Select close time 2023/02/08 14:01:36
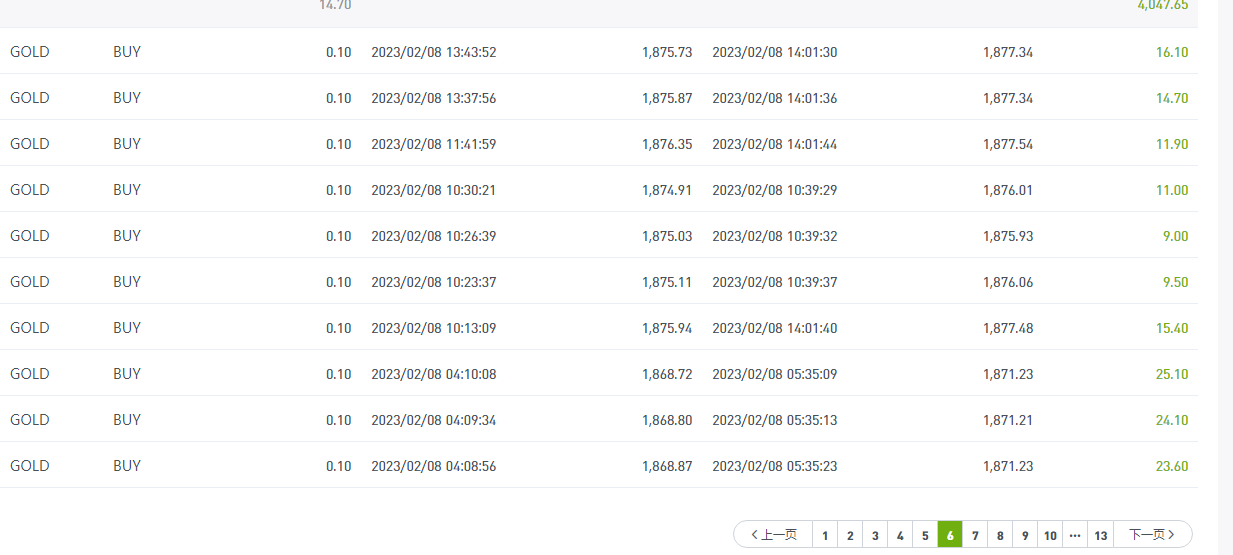 click(775, 98)
